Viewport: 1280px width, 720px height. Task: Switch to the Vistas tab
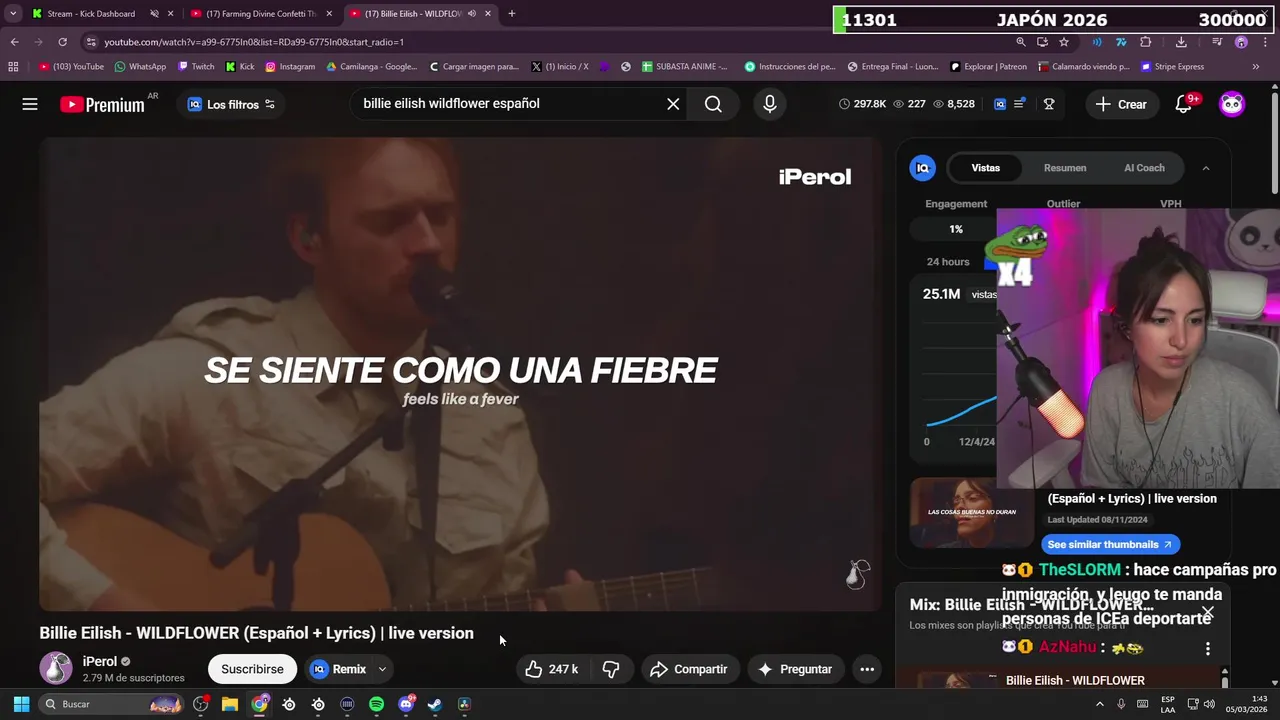click(x=985, y=168)
